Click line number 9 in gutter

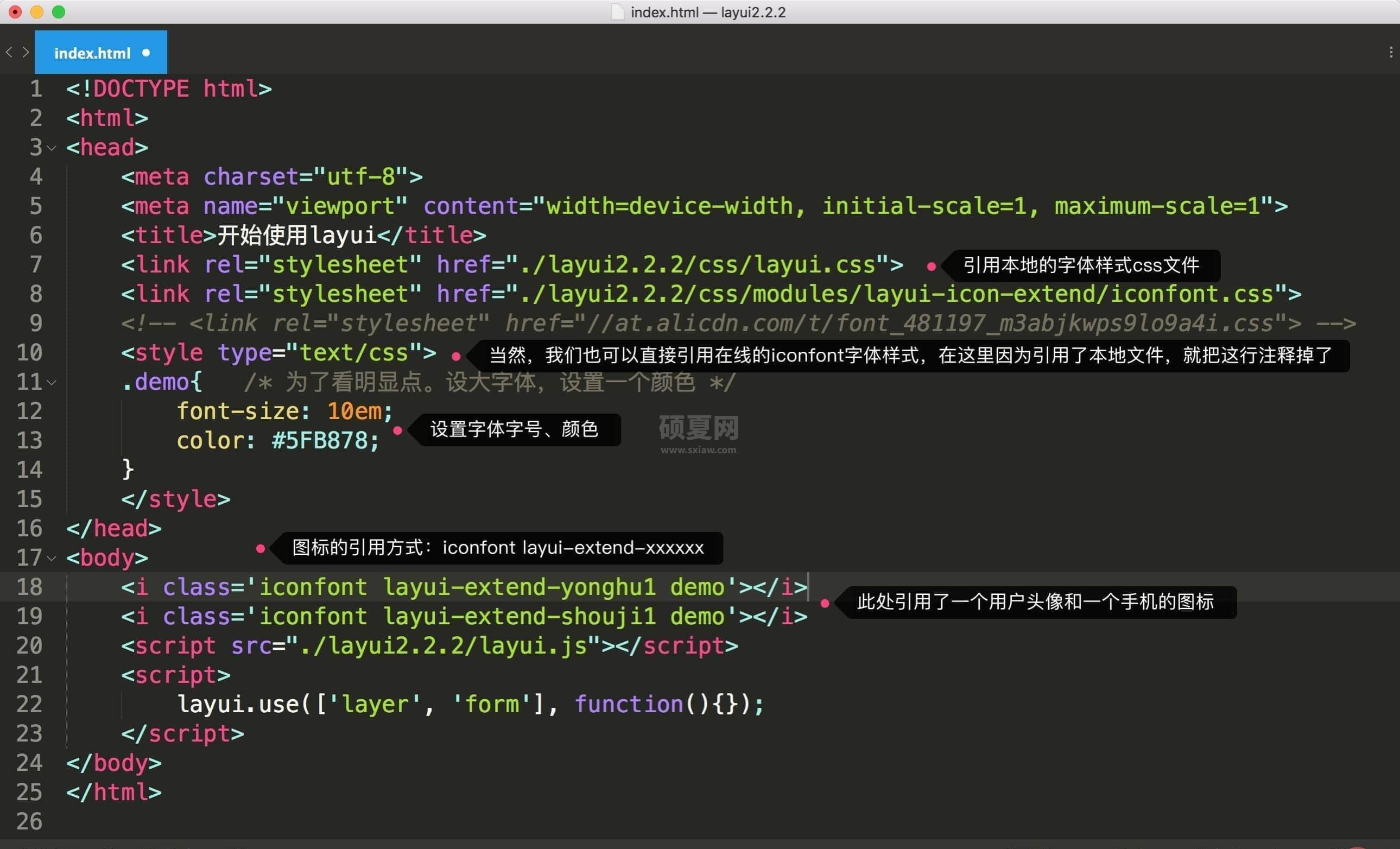coord(36,323)
